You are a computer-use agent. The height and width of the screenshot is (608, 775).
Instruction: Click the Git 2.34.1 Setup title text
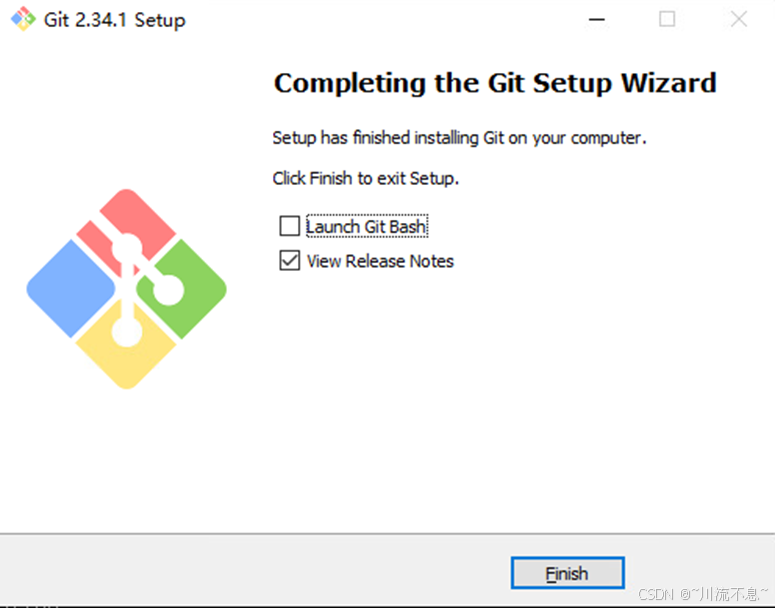click(115, 20)
